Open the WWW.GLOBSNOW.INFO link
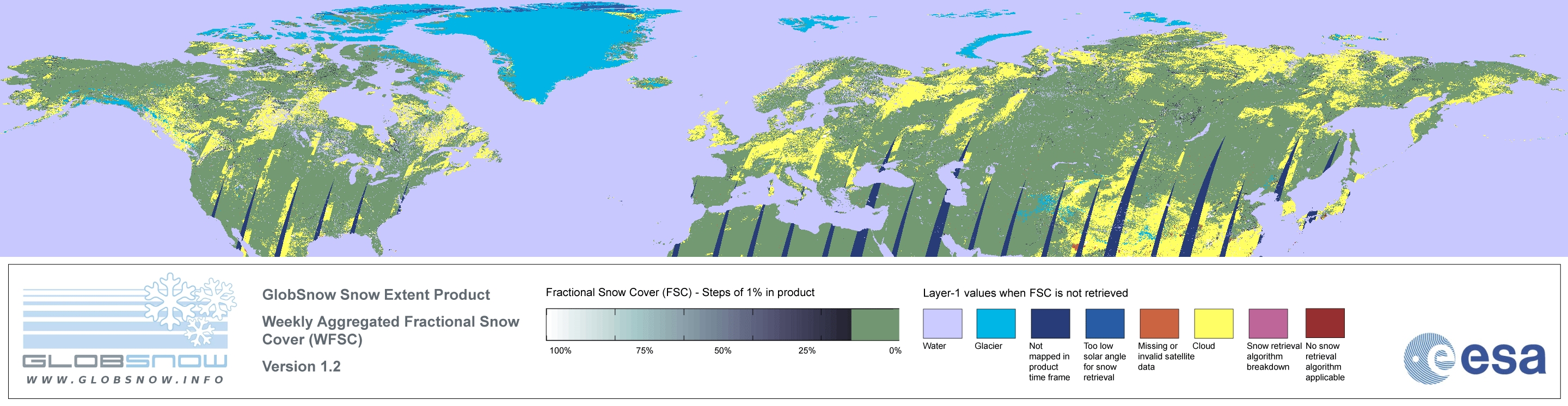The width and height of the screenshot is (1568, 406). pos(125,380)
